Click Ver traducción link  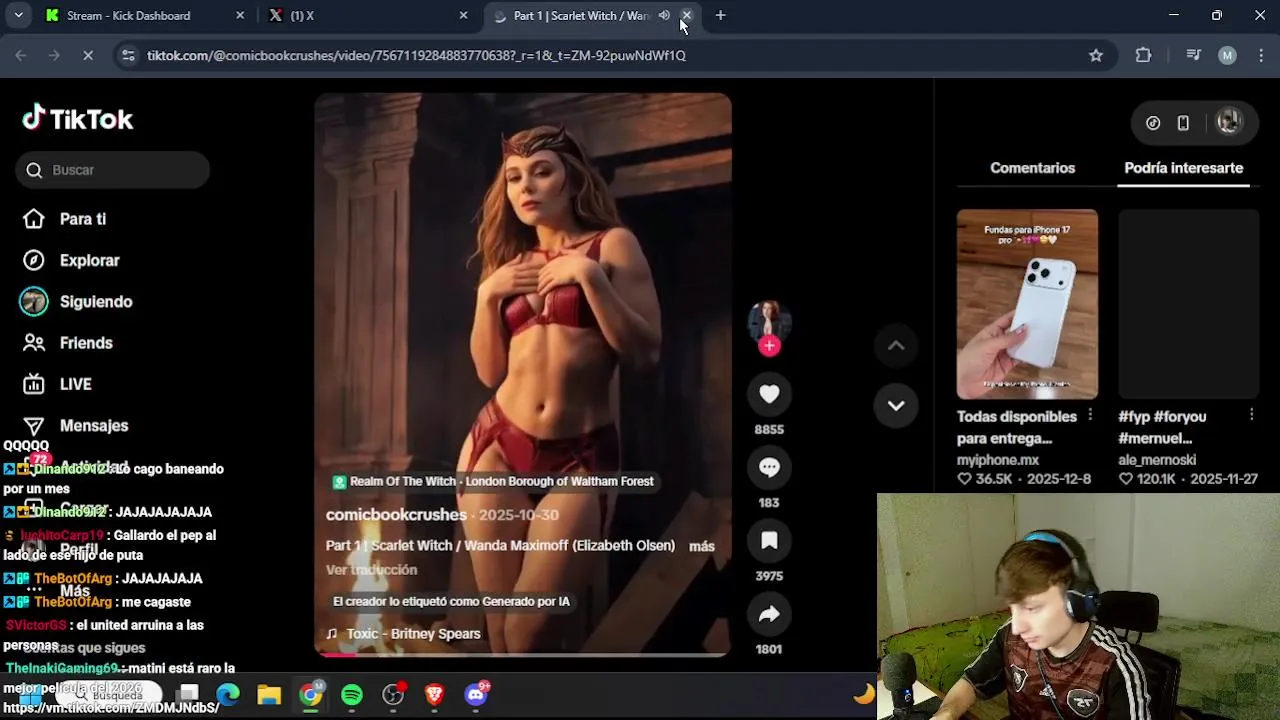(x=371, y=570)
